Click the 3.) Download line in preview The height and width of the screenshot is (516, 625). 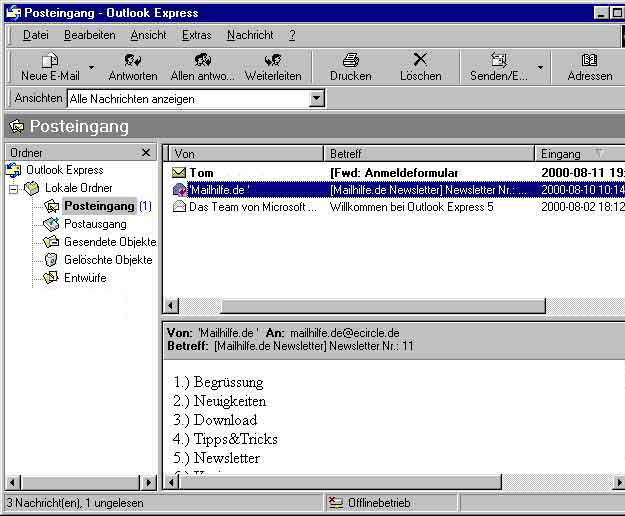215,420
